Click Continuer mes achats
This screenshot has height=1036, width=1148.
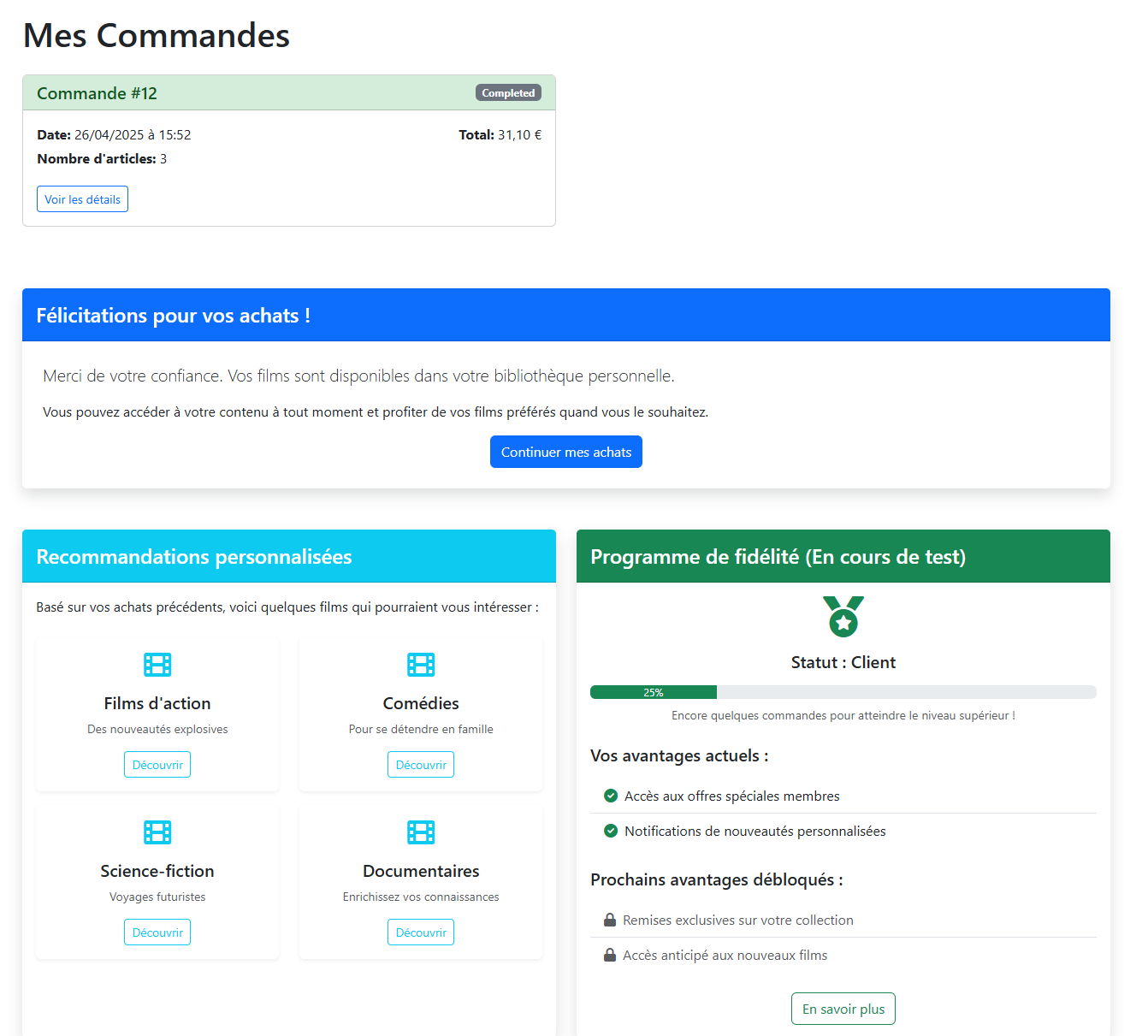coord(565,452)
